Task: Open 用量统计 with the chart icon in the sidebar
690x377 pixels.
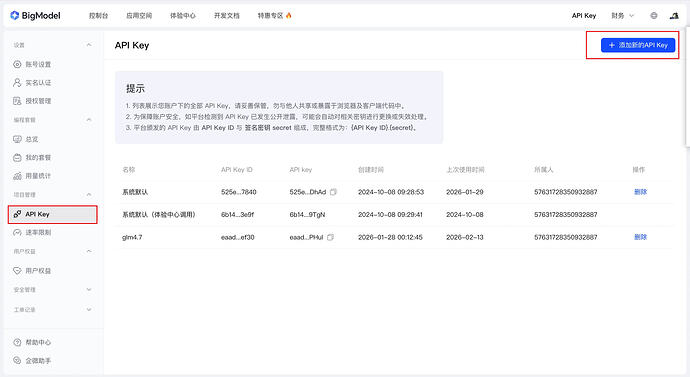Action: (32, 176)
